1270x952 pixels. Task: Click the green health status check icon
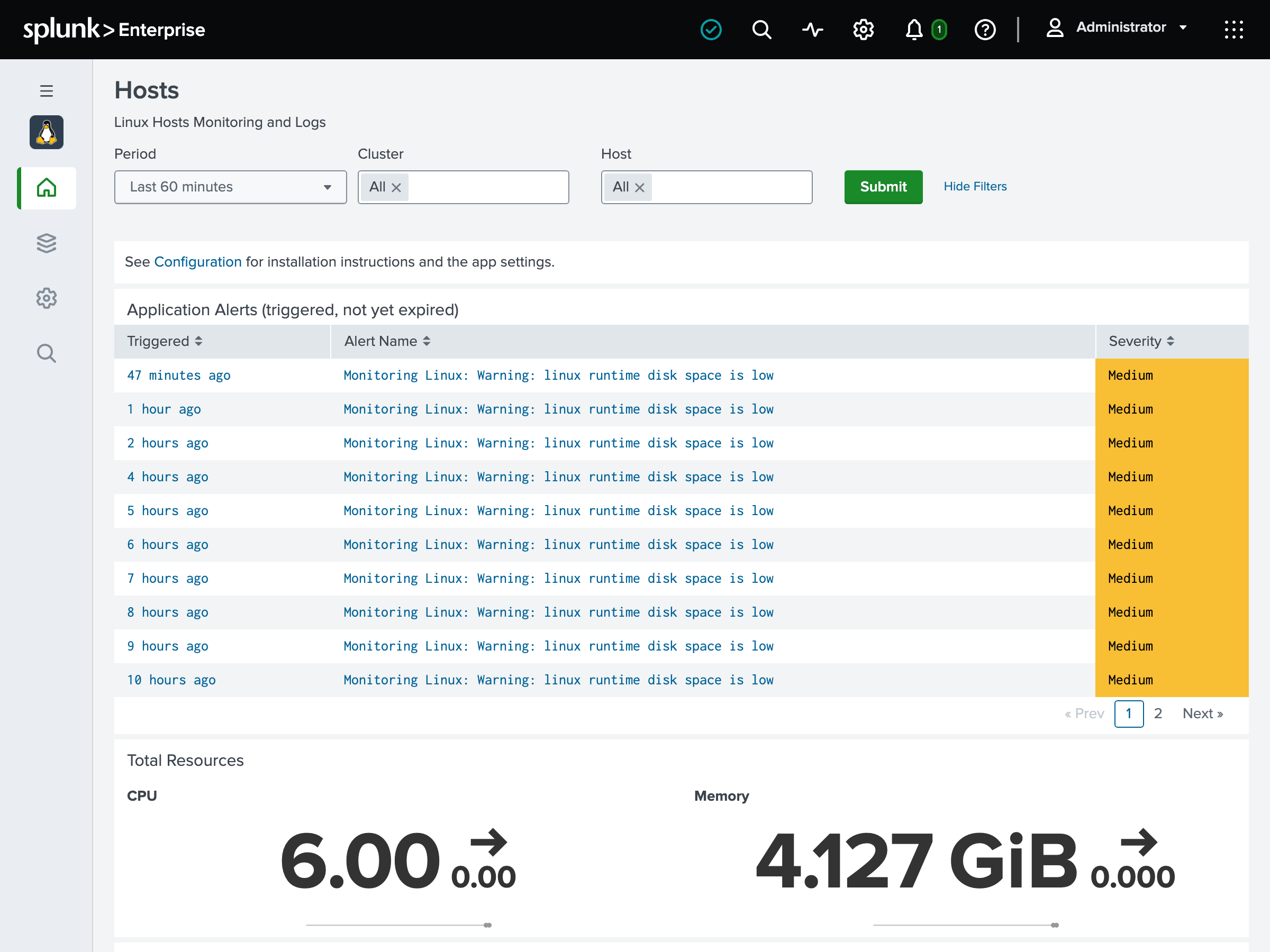[711, 29]
